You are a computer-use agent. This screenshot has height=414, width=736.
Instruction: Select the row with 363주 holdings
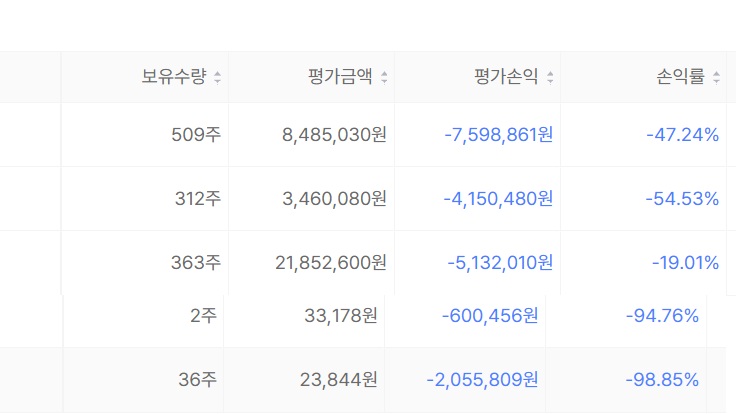[x=368, y=263]
